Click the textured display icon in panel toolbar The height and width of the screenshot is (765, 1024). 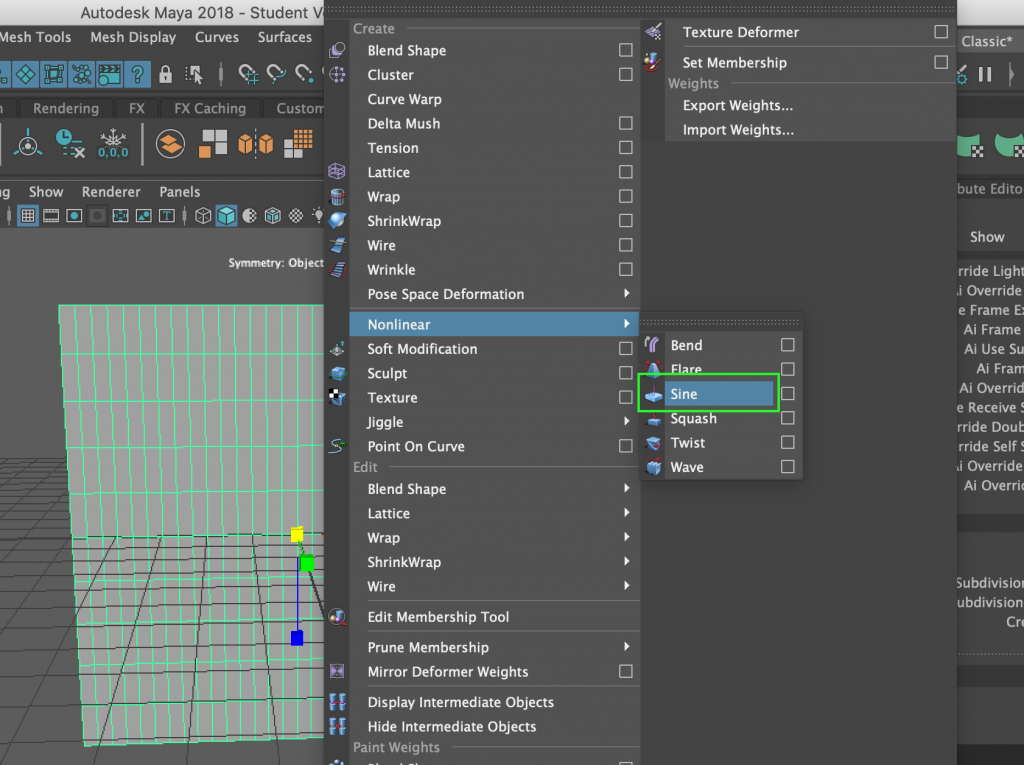[x=273, y=215]
